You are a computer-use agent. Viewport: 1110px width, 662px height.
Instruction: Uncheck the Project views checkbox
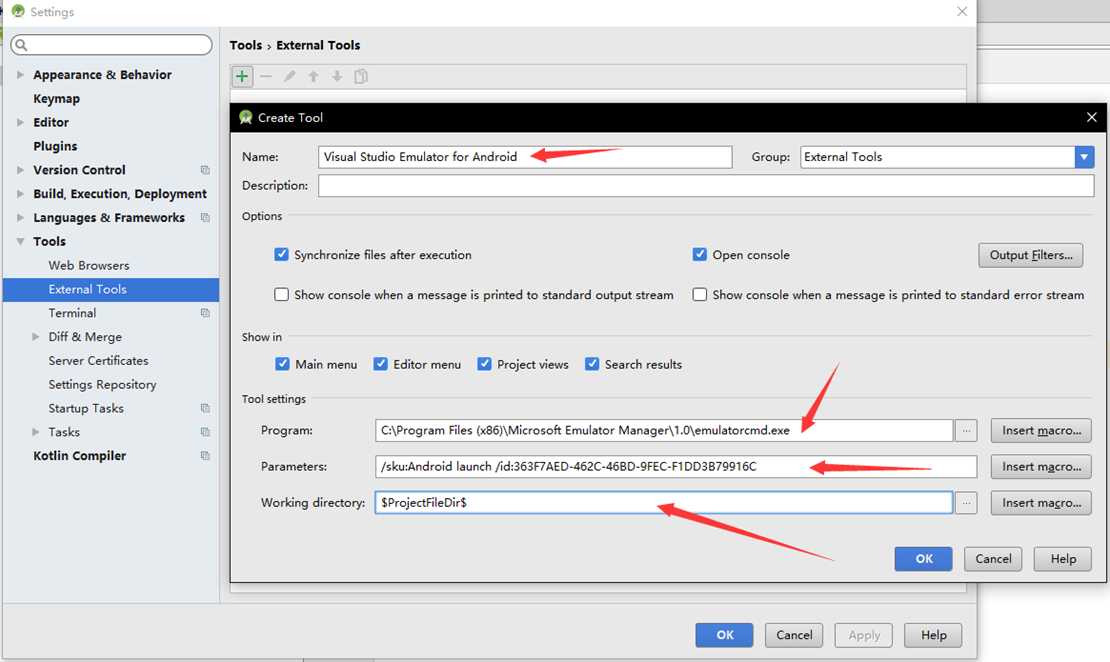[484, 364]
